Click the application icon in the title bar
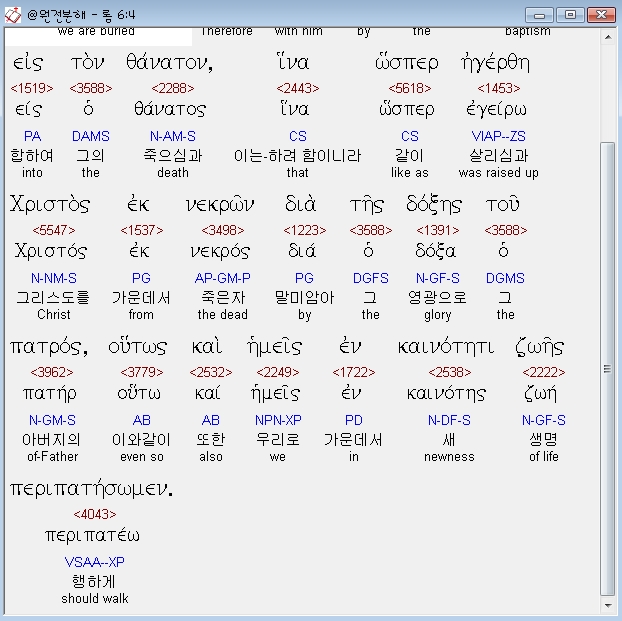The width and height of the screenshot is (622, 621). [12, 15]
